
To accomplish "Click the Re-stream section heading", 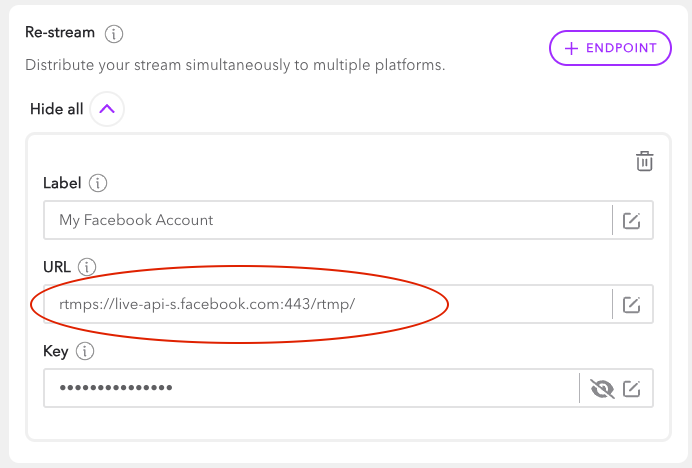I will [x=59, y=33].
